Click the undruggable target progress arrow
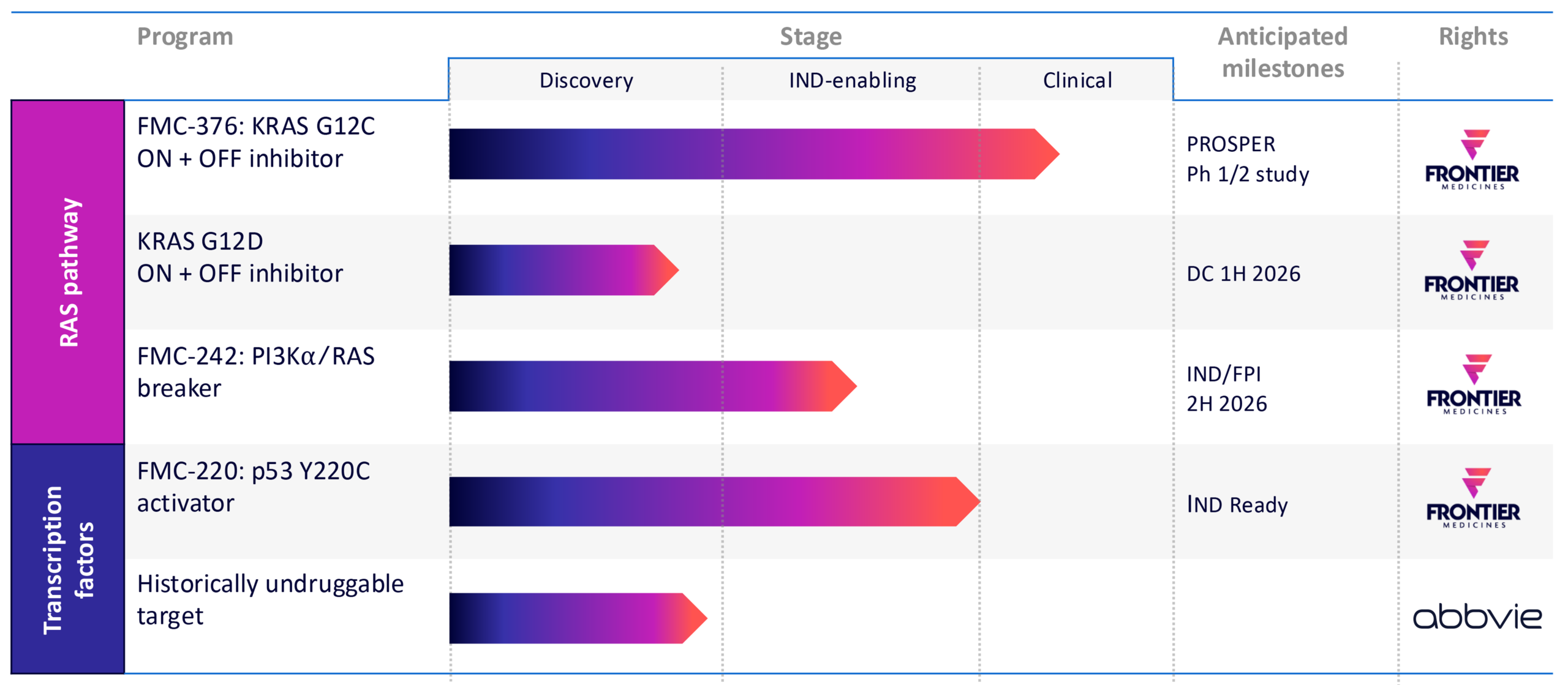Viewport: 1568px width, 685px height. (578, 618)
